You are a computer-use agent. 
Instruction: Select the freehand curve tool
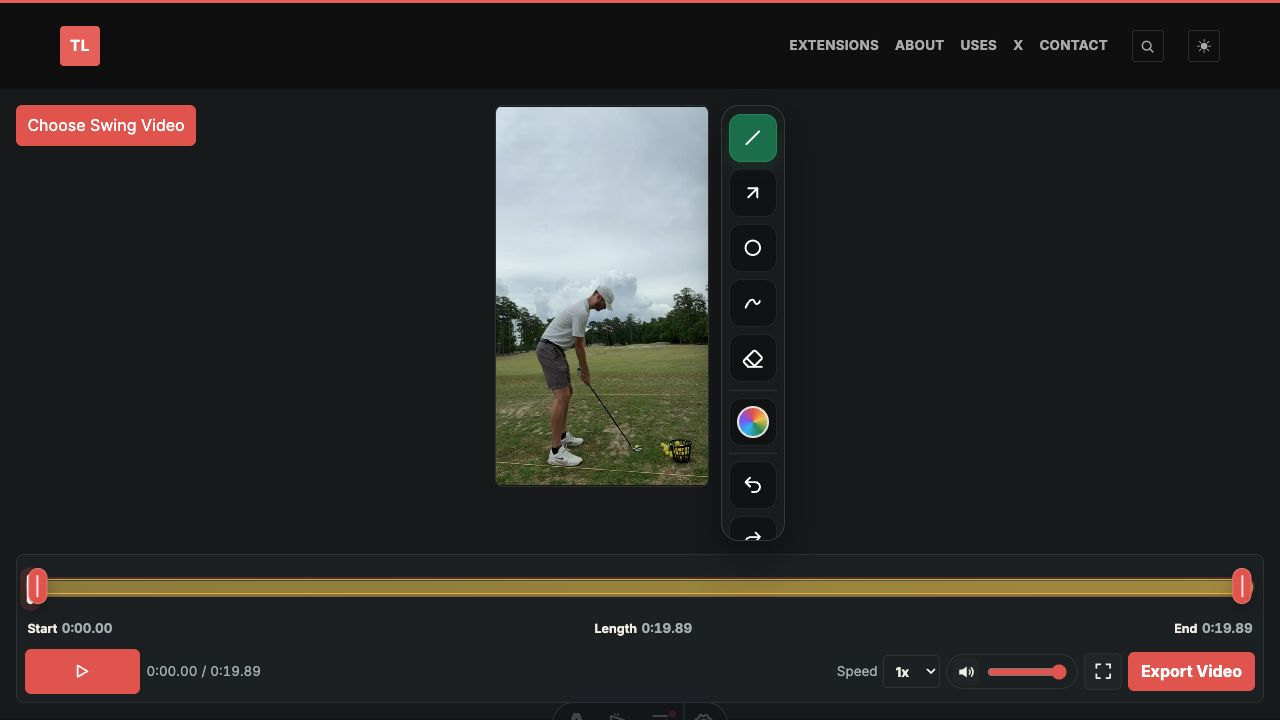(x=753, y=303)
